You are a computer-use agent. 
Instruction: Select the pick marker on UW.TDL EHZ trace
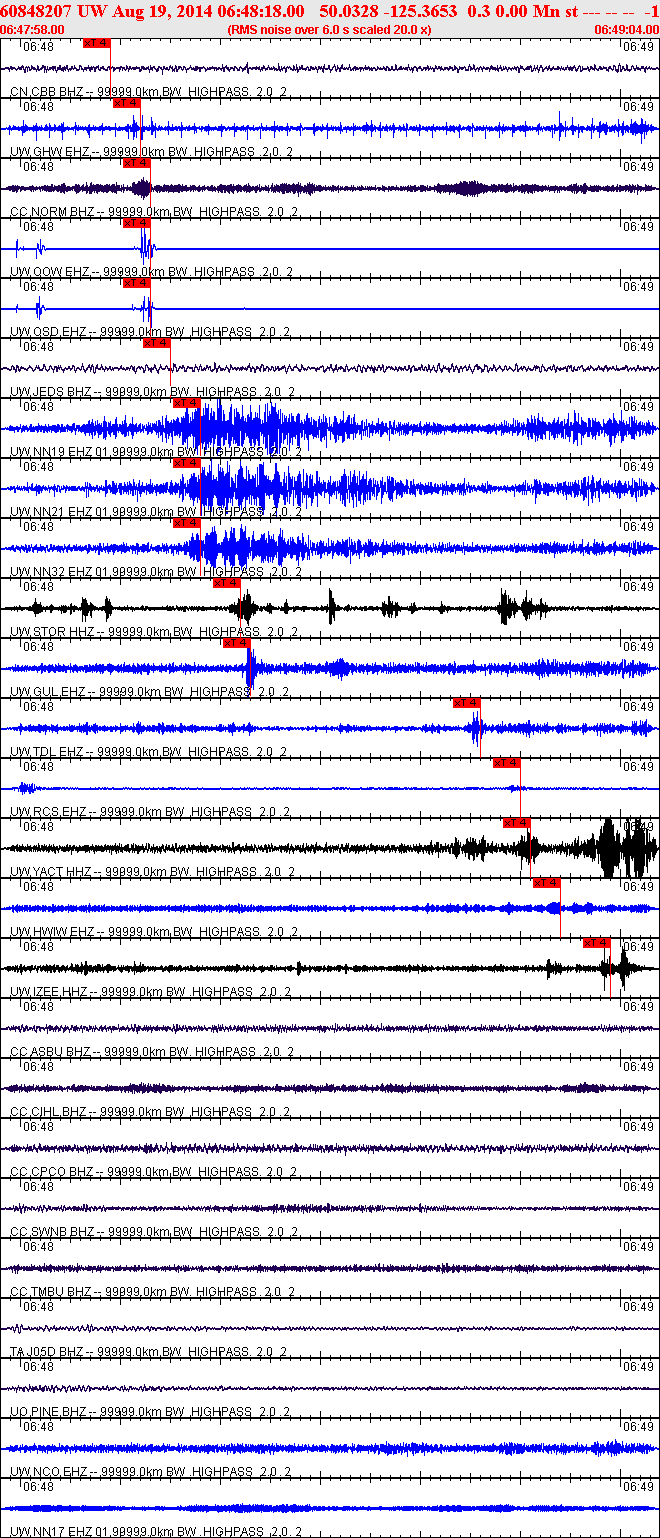point(467,703)
